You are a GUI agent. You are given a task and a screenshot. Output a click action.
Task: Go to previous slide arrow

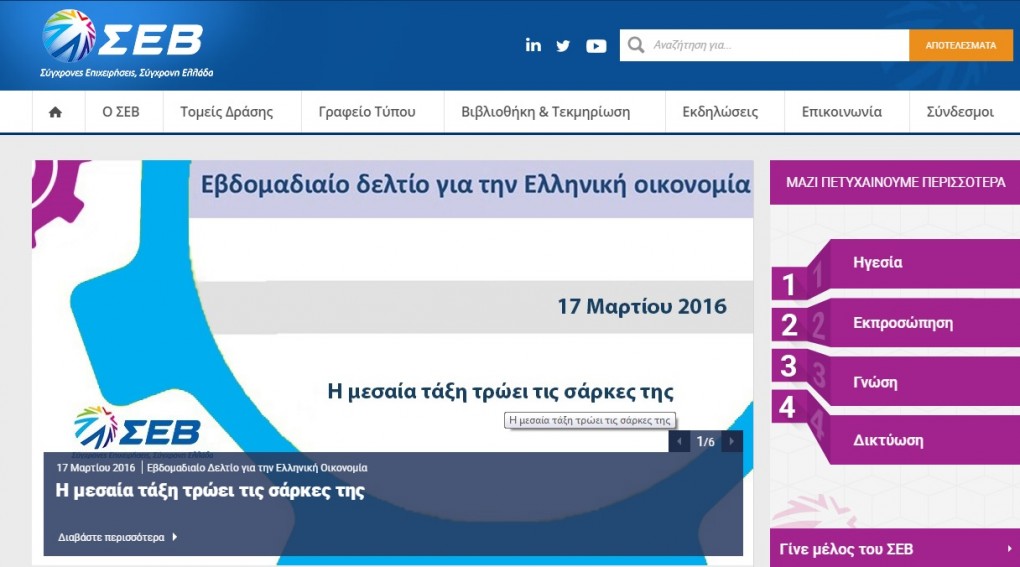click(x=679, y=442)
